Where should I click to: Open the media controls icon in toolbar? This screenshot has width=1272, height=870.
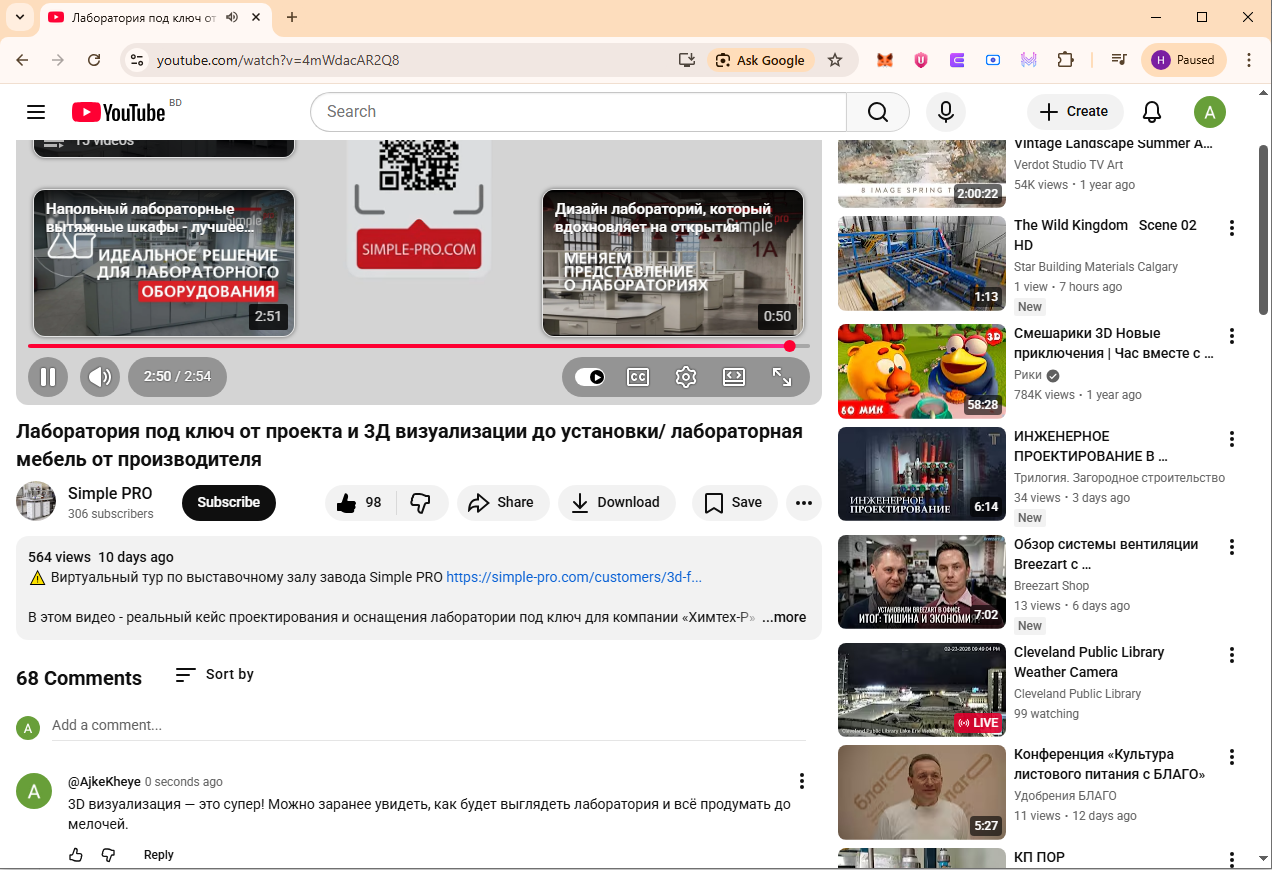click(x=1119, y=60)
